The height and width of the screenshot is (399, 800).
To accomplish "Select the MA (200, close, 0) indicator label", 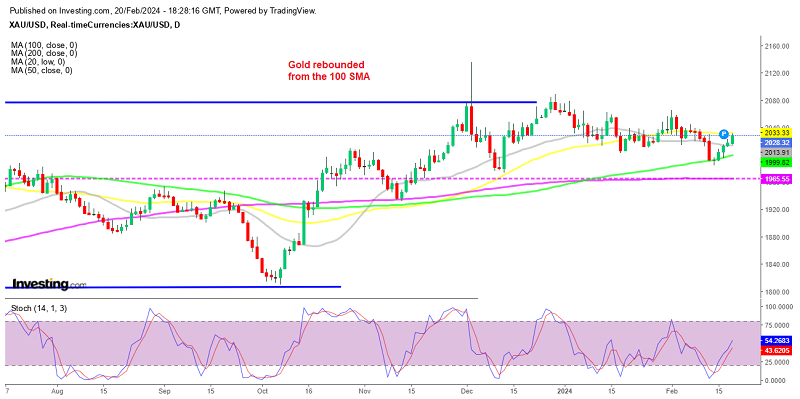I will (x=44, y=53).
